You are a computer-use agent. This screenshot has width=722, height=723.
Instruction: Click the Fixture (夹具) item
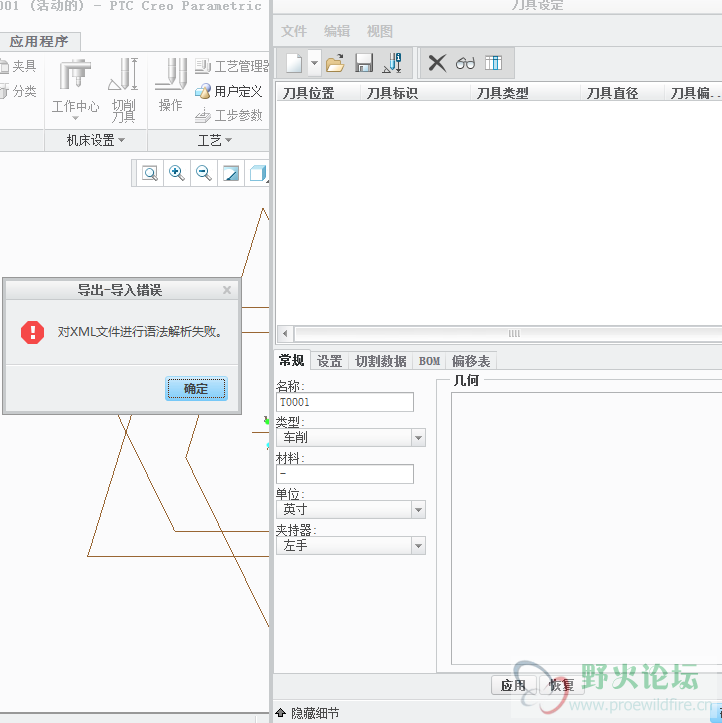pyautogui.click(x=18, y=66)
